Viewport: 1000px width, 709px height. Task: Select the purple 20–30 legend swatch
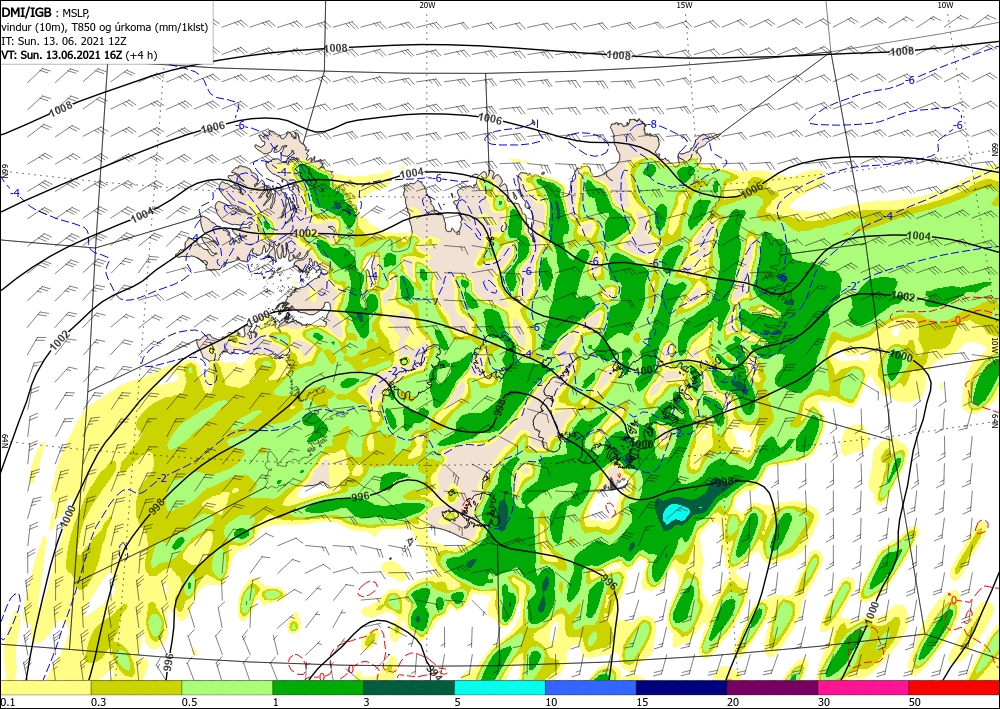(x=772, y=687)
